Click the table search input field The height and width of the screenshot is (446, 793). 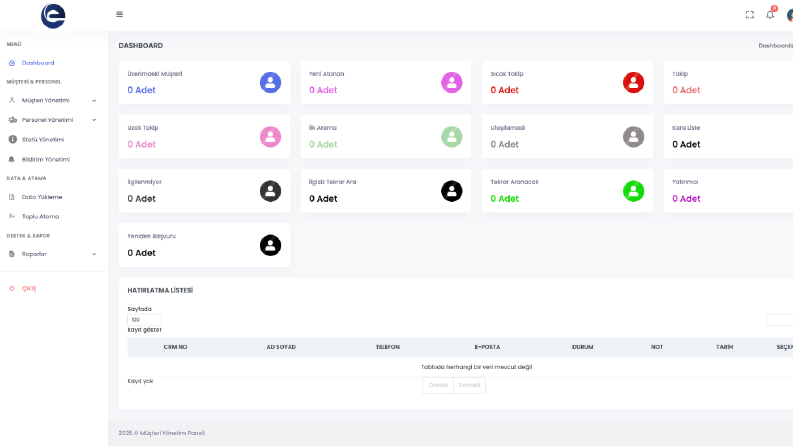[779, 320]
